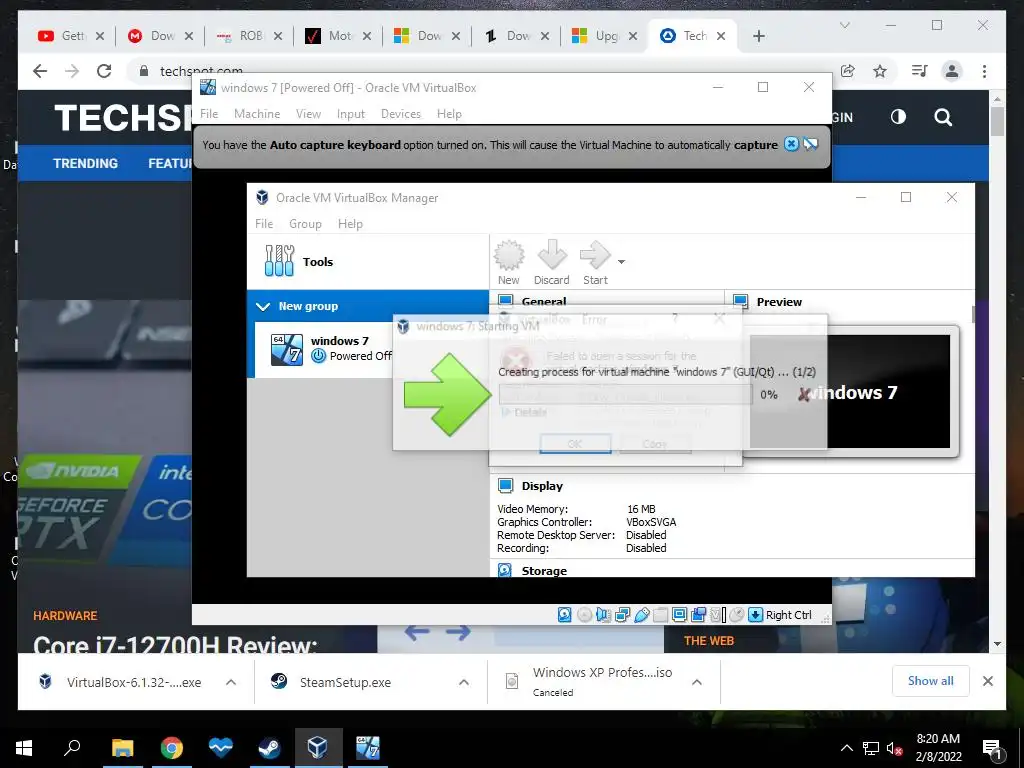Go back to the previous page in Chrome
Image resolution: width=1024 pixels, height=768 pixels.
tap(40, 71)
